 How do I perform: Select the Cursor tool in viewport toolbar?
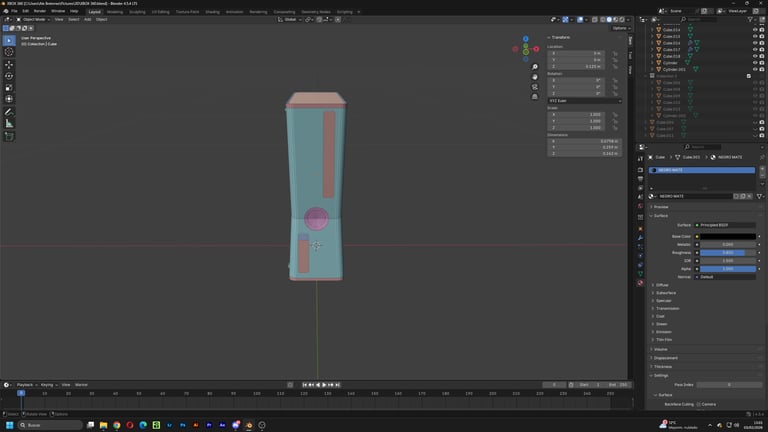coord(9,52)
